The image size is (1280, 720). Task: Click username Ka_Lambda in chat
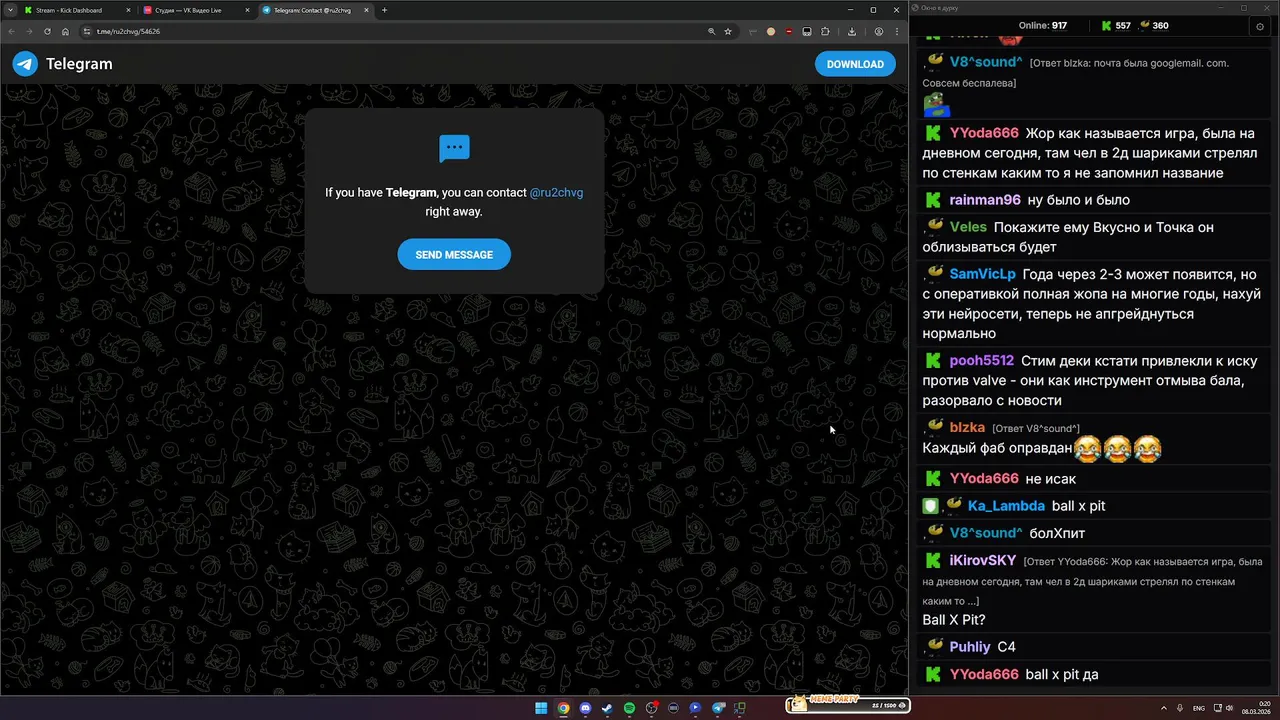[x=1006, y=506]
